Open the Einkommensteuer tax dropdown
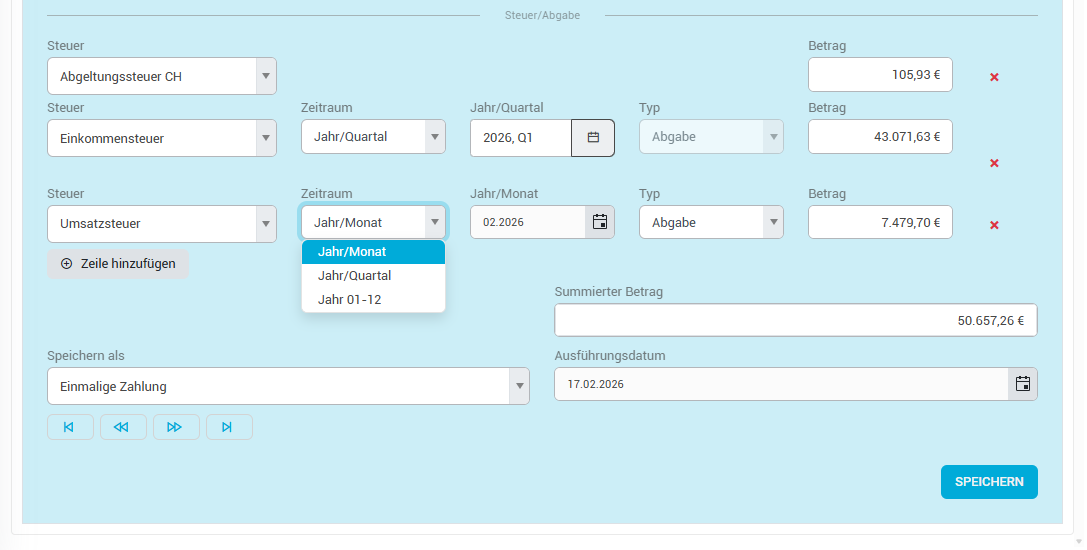Viewport: 1087px width, 550px height. tap(265, 138)
